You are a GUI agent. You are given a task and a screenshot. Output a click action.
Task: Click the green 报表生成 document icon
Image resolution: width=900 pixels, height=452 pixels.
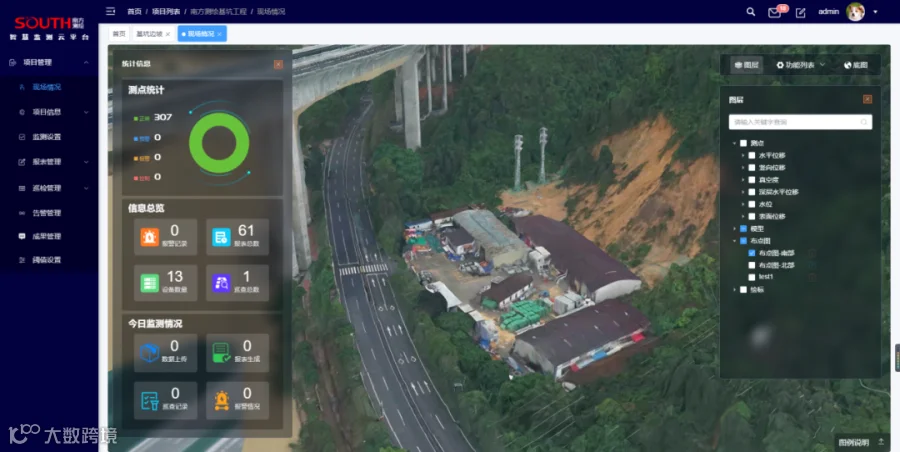[221, 353]
